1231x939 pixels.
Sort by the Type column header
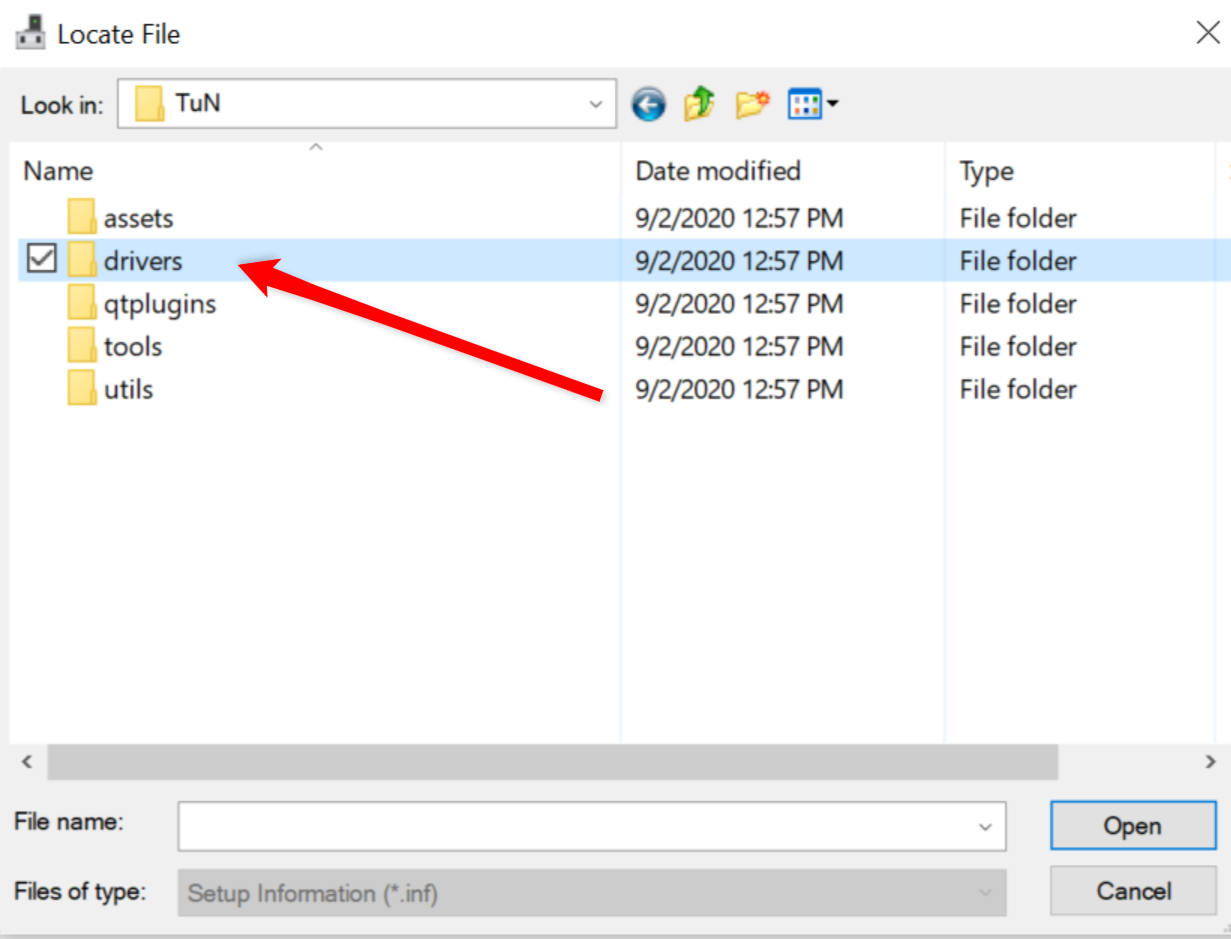pyautogui.click(x=987, y=171)
